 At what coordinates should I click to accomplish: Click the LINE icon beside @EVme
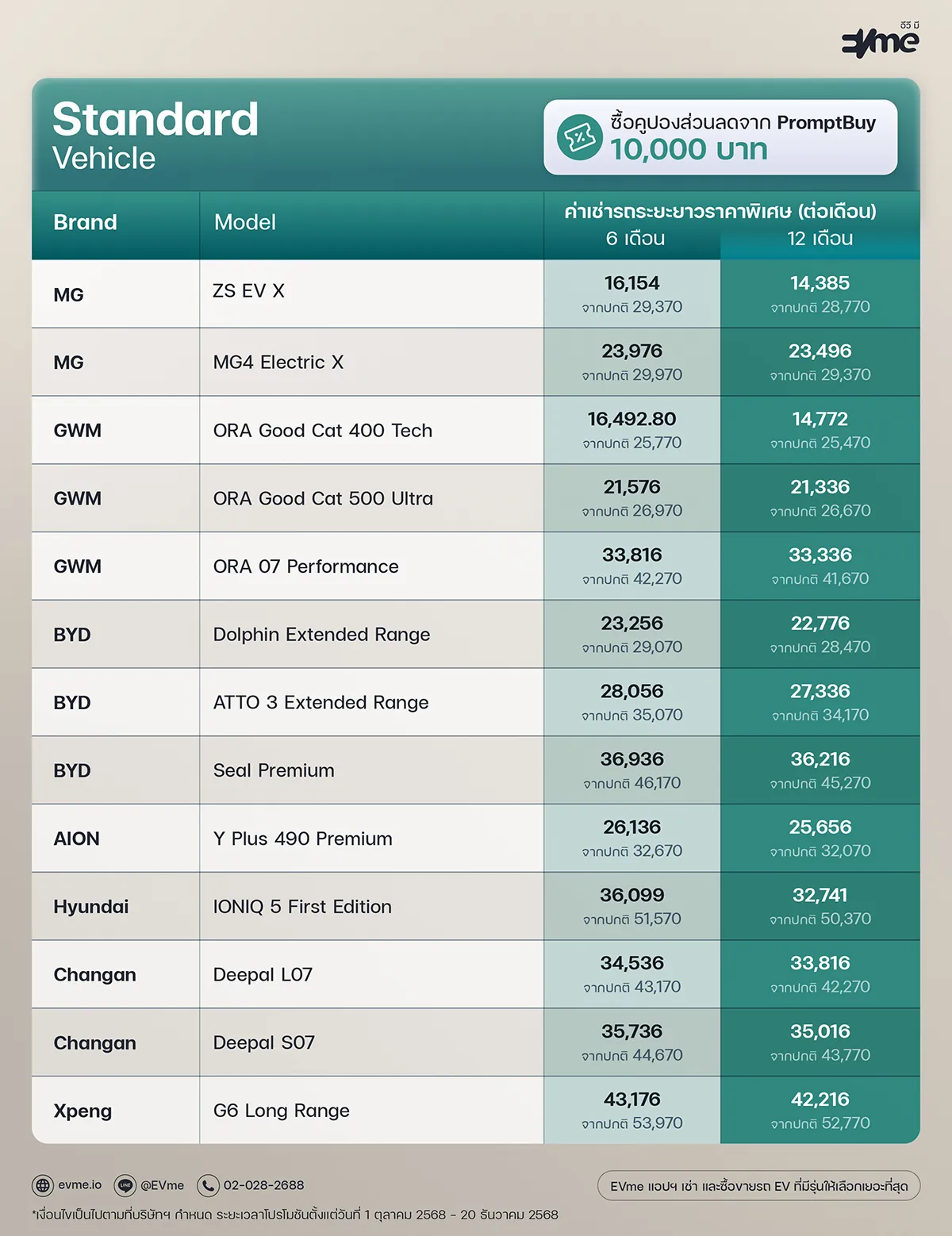click(x=125, y=1186)
